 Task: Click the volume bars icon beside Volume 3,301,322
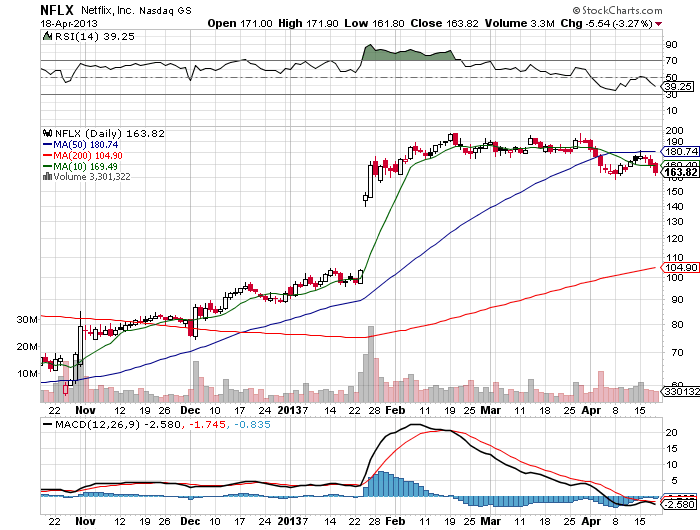[47, 176]
